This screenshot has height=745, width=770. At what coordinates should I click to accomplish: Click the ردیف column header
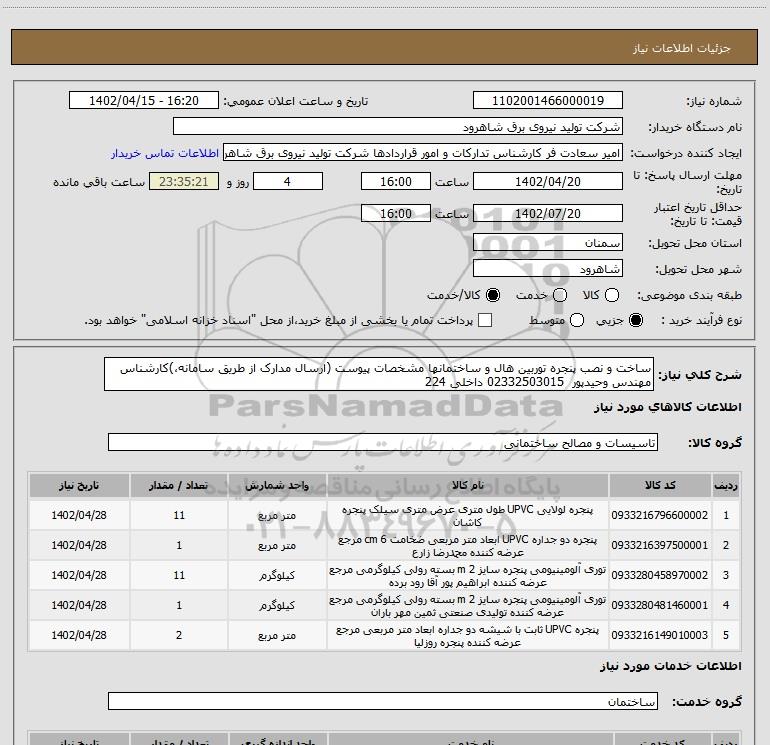point(726,486)
